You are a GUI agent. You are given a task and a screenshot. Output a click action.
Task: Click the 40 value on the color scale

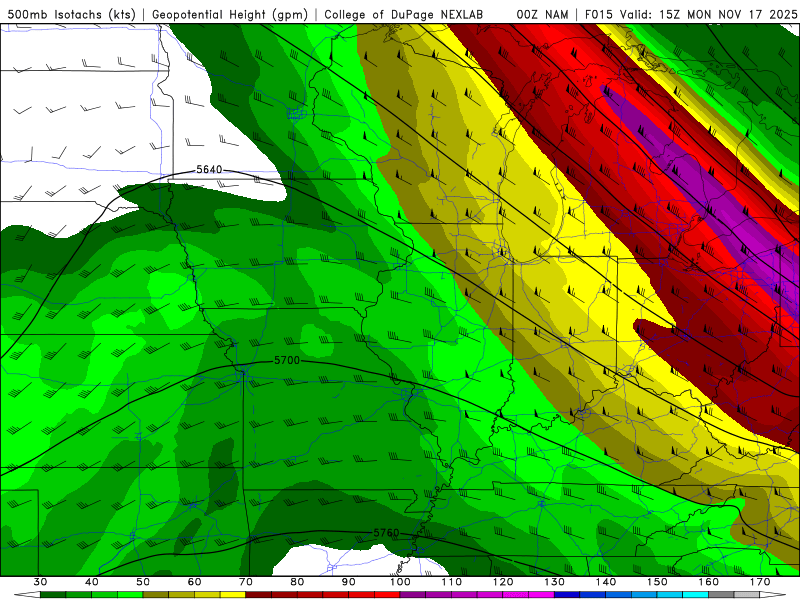click(x=92, y=582)
